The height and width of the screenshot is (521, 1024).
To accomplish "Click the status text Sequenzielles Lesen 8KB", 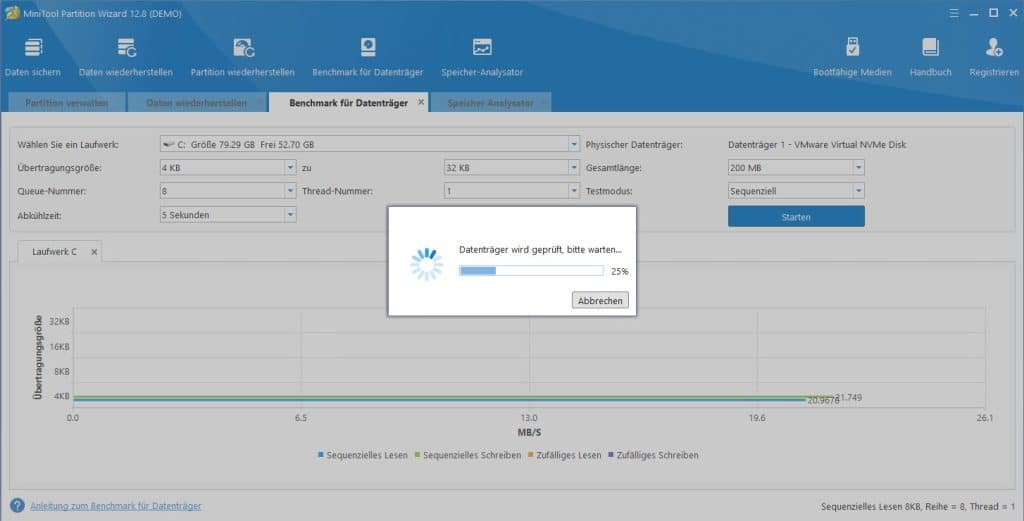I will point(918,507).
